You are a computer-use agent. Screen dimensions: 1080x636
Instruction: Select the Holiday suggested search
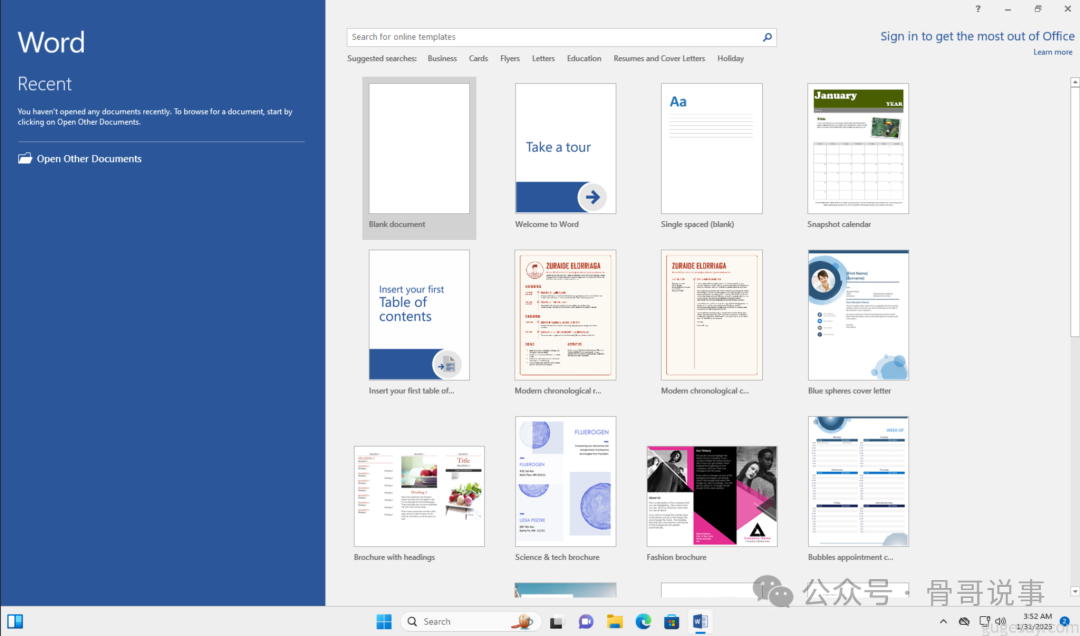730,59
